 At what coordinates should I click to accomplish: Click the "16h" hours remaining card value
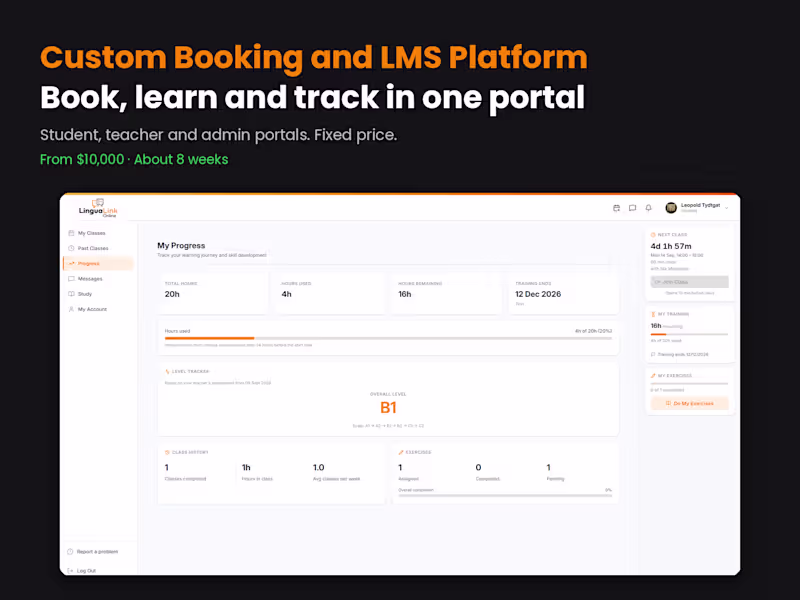pos(405,294)
